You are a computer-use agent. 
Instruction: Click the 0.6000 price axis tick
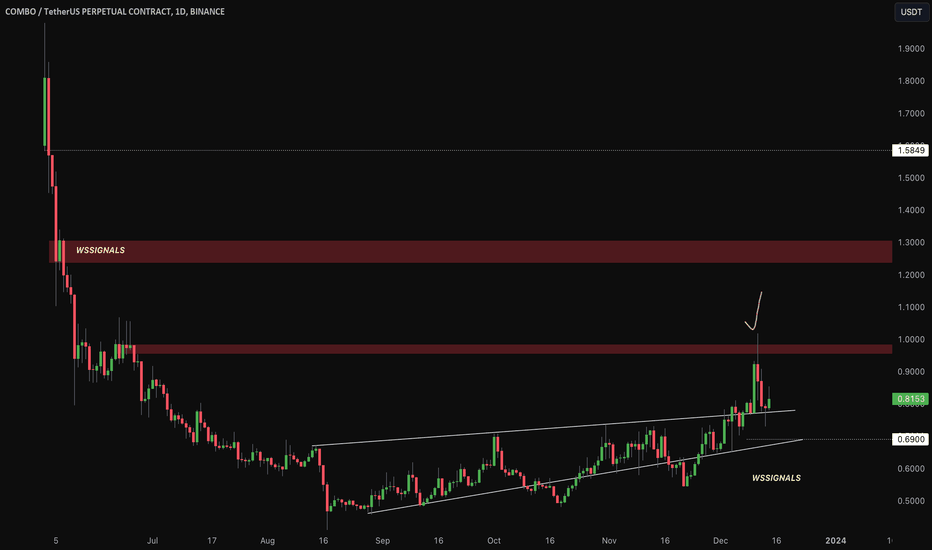(911, 469)
